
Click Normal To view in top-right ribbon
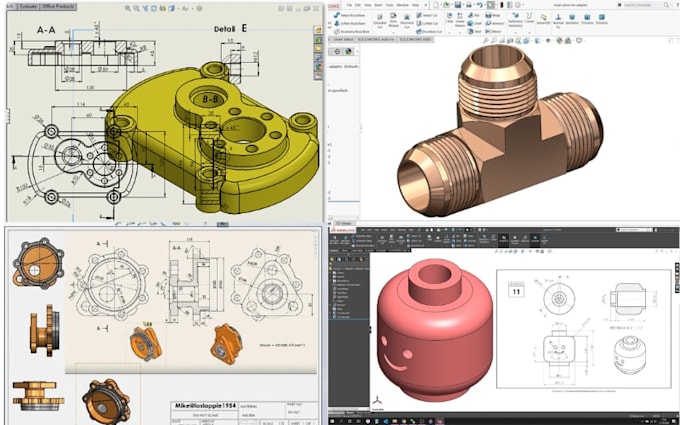click(558, 20)
